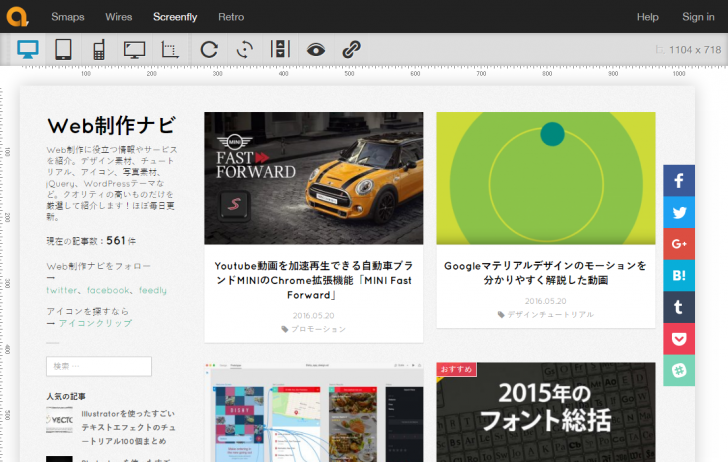Select the Screenfly menu item
This screenshot has width=728, height=462.
click(175, 17)
